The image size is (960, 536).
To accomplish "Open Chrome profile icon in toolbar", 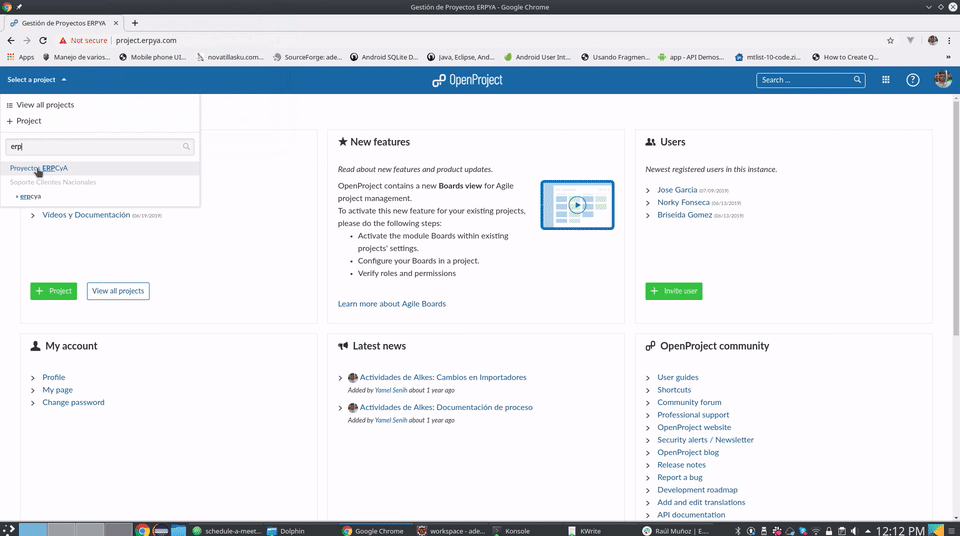I will pyautogui.click(x=932, y=40).
